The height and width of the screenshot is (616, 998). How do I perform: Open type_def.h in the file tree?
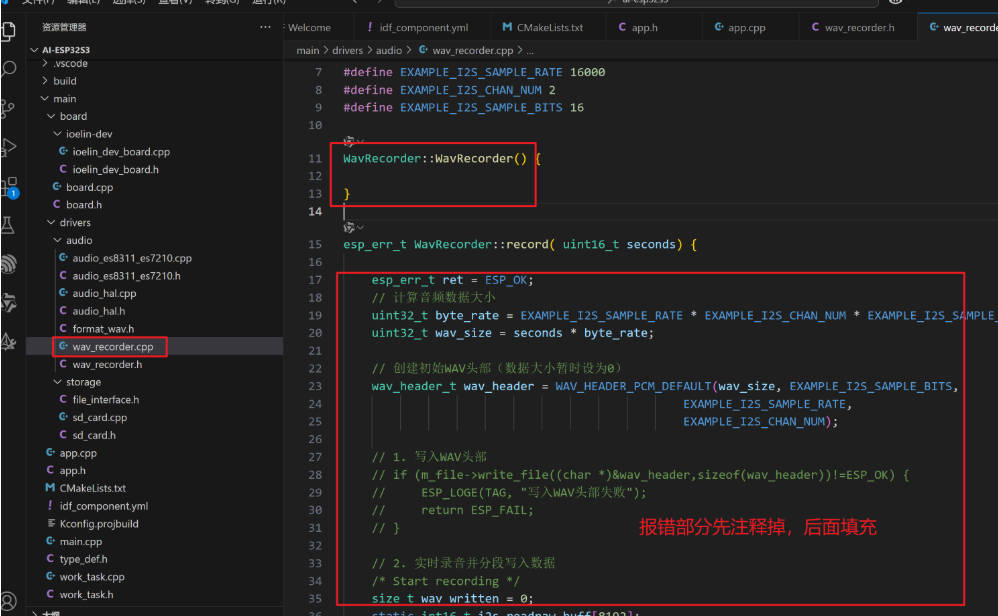(x=83, y=559)
